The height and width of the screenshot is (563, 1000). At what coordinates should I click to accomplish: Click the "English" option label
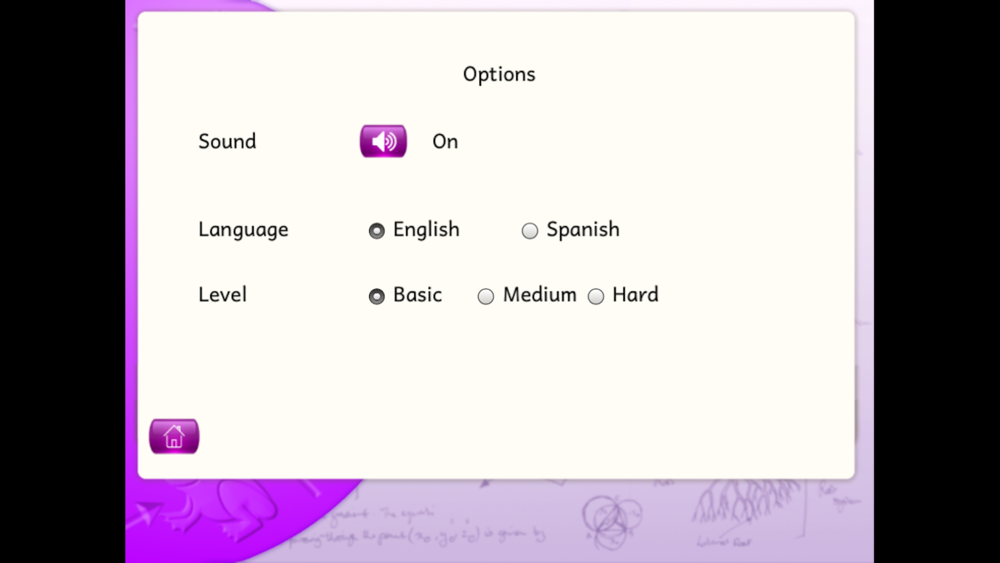coord(426,229)
